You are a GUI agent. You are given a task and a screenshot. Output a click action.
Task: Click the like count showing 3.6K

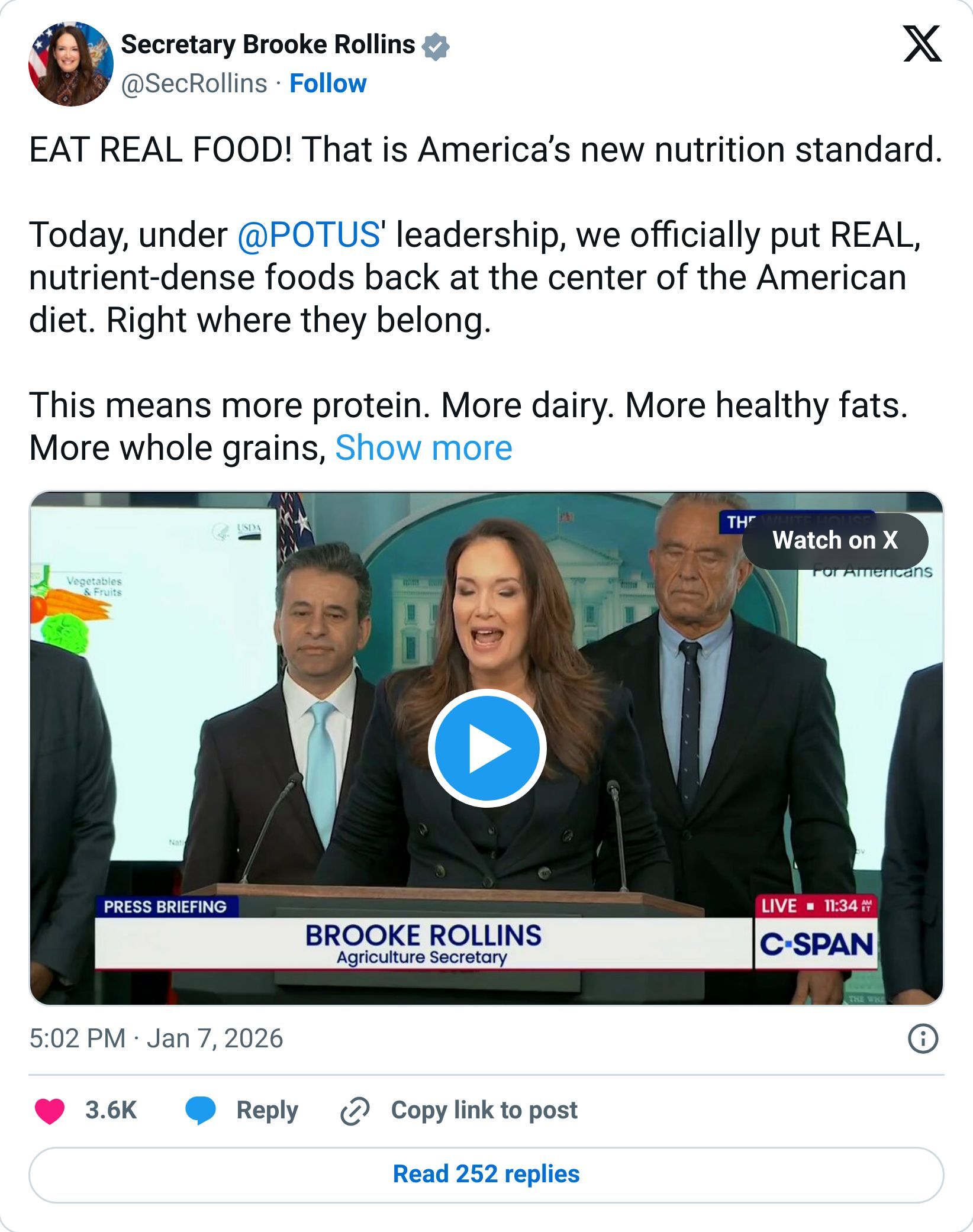tap(109, 1111)
